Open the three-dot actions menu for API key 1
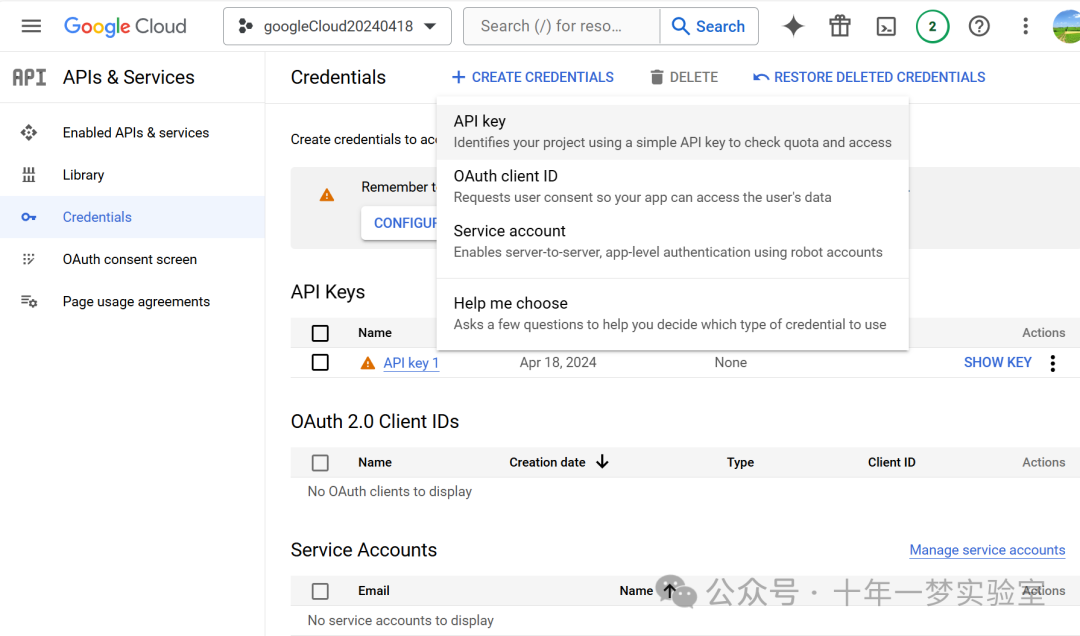The image size is (1080, 636). [x=1052, y=363]
